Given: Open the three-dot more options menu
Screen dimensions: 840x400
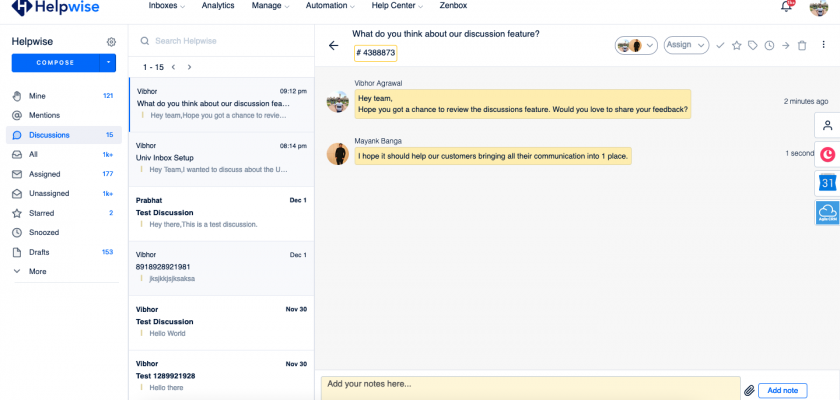Looking at the screenshot, I should pyautogui.click(x=824, y=45).
